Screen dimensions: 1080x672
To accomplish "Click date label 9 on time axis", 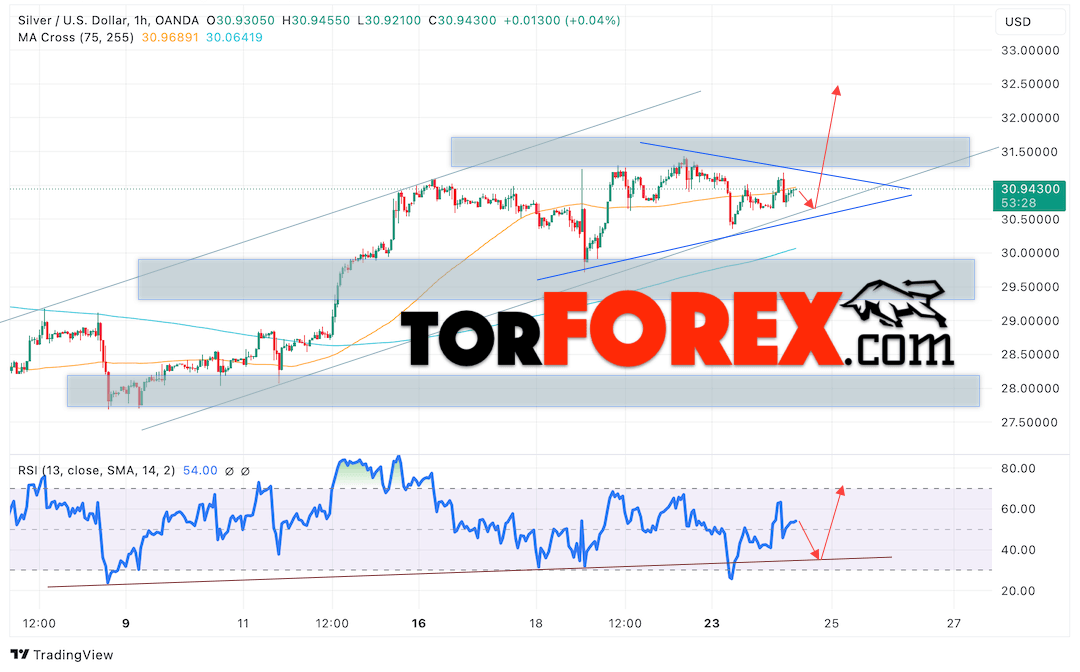I will (x=125, y=623).
